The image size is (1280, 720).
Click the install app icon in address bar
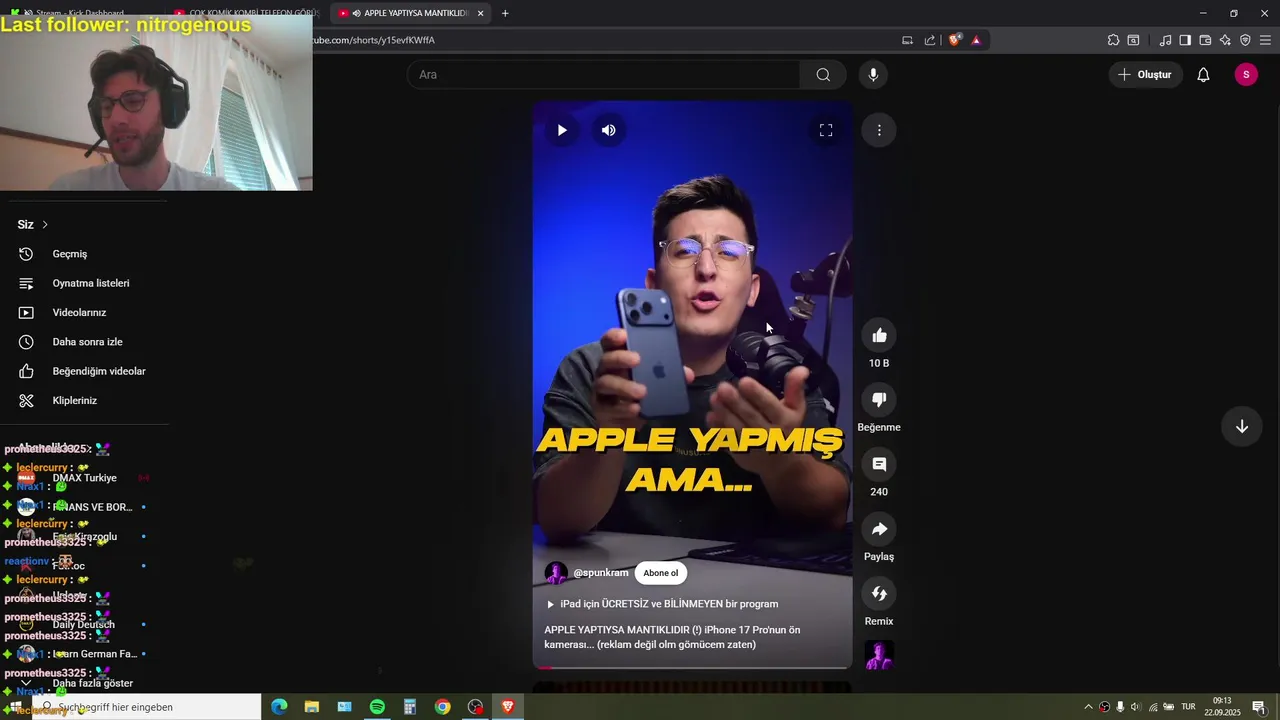[x=907, y=40]
